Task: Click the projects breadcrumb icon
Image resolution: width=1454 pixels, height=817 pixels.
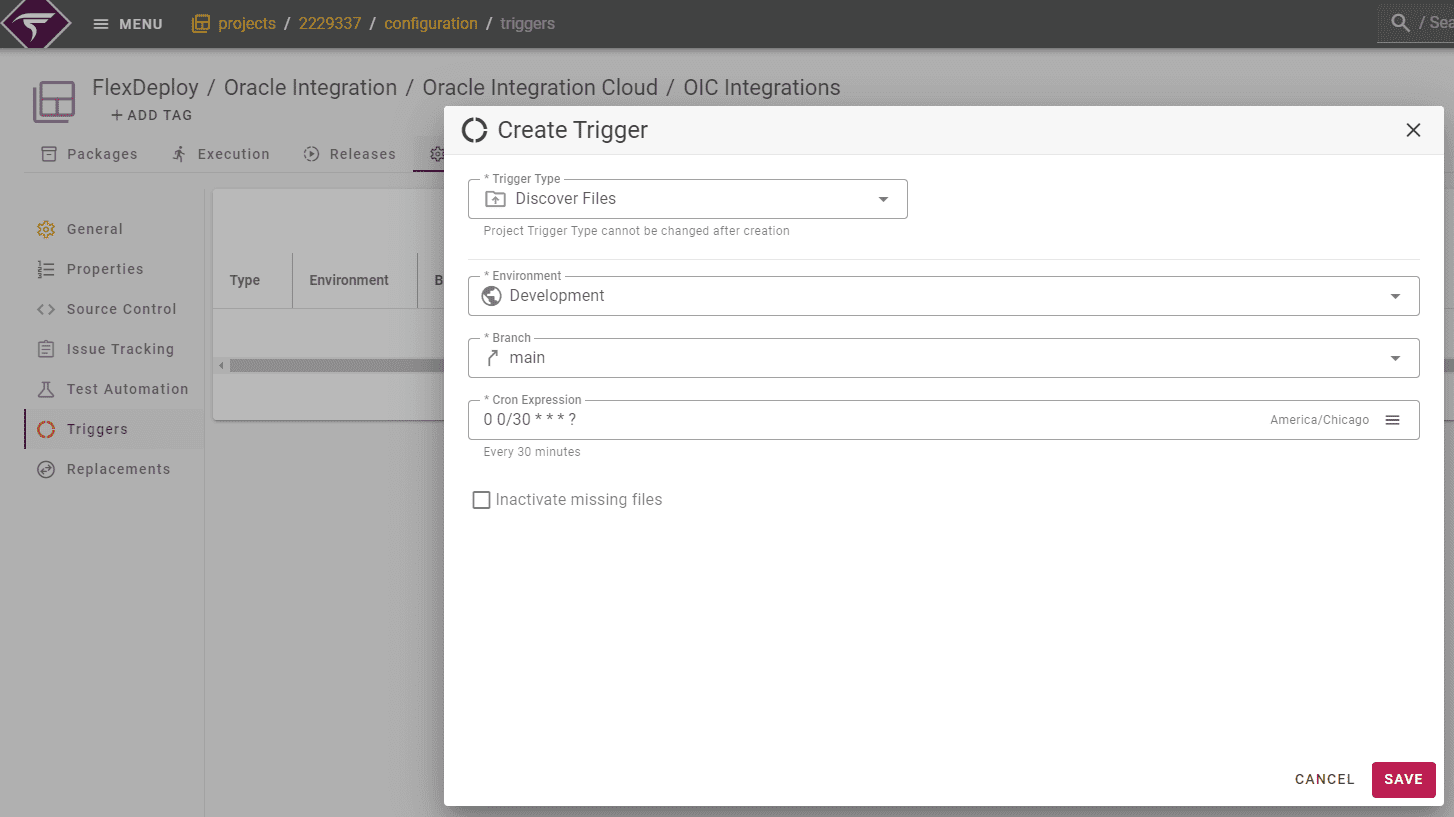Action: pyautogui.click(x=201, y=23)
